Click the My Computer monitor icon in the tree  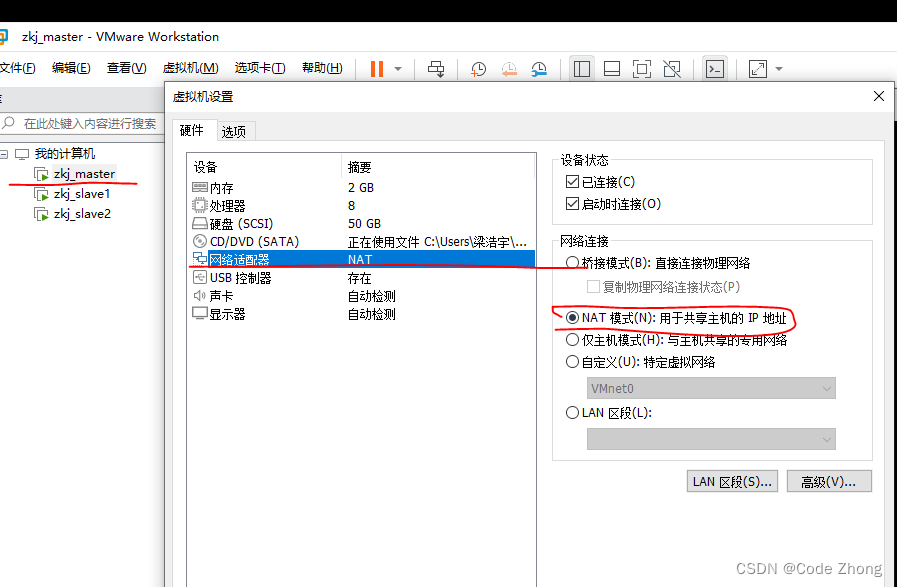click(x=22, y=154)
